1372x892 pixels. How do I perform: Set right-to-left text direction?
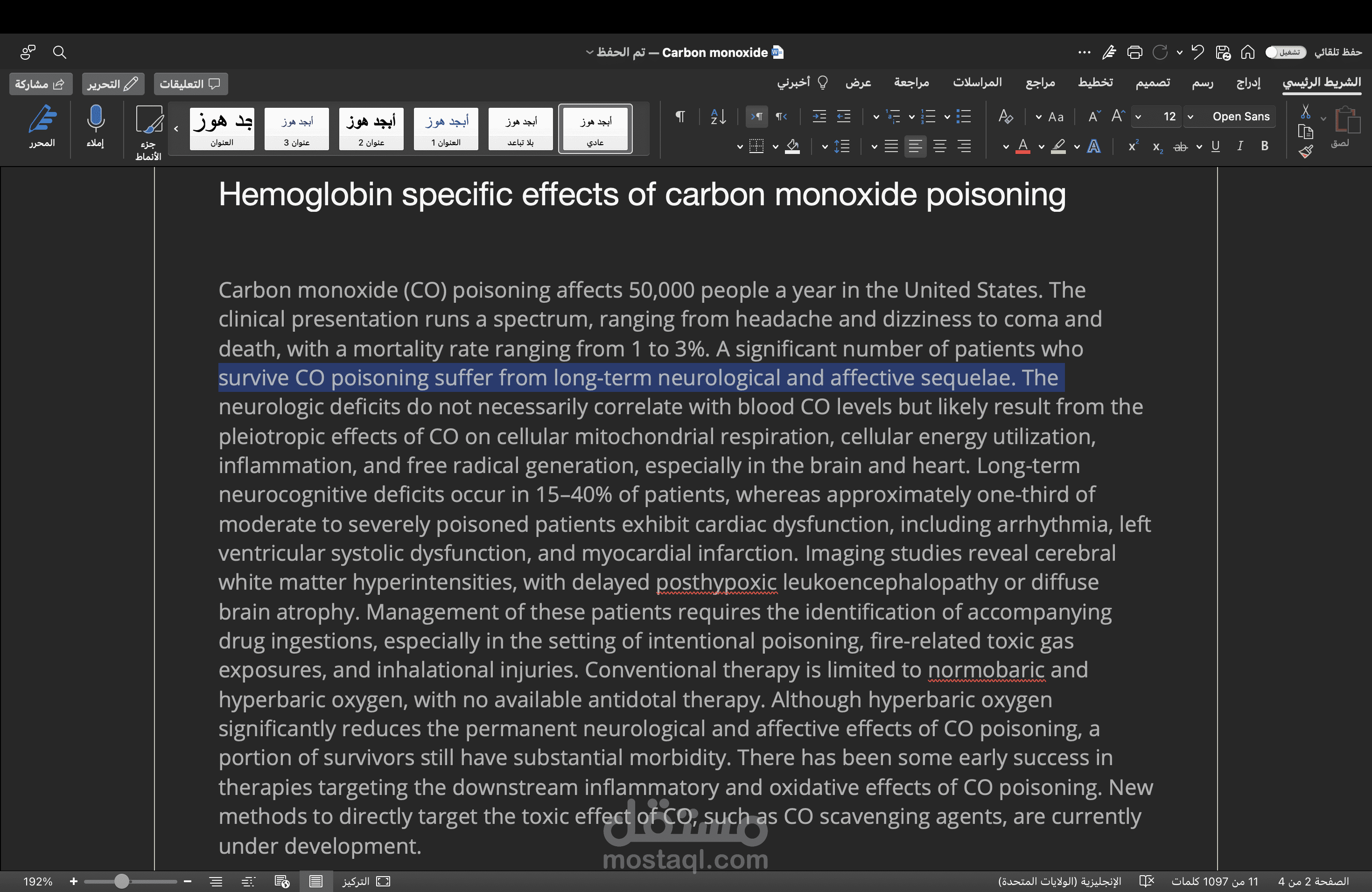pyautogui.click(x=782, y=116)
